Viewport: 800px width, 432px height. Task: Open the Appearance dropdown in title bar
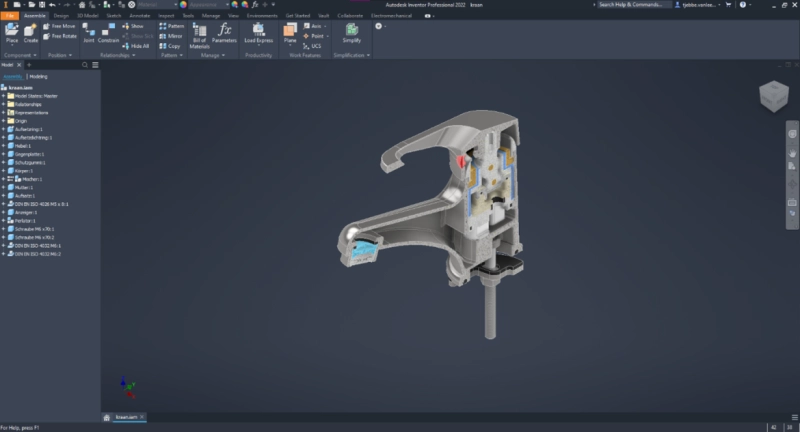(x=209, y=5)
